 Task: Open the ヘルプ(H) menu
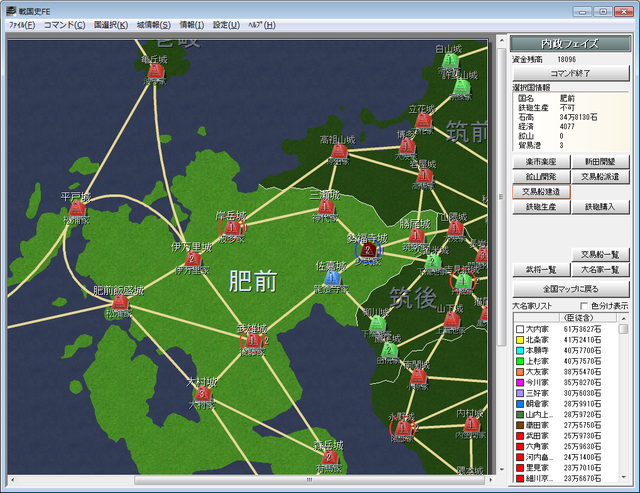tap(262, 25)
